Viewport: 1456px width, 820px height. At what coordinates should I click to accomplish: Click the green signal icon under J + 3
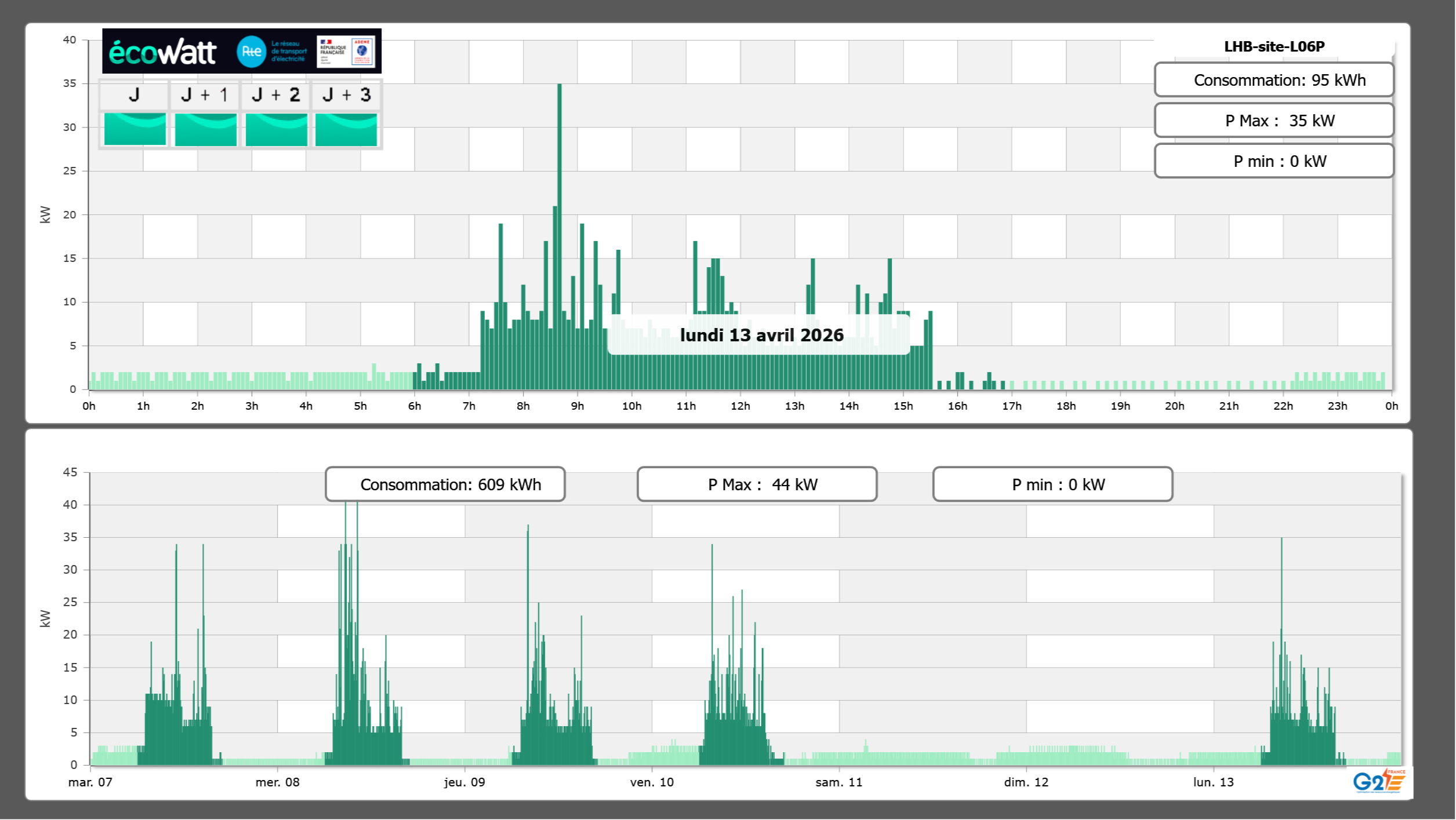pyautogui.click(x=346, y=129)
